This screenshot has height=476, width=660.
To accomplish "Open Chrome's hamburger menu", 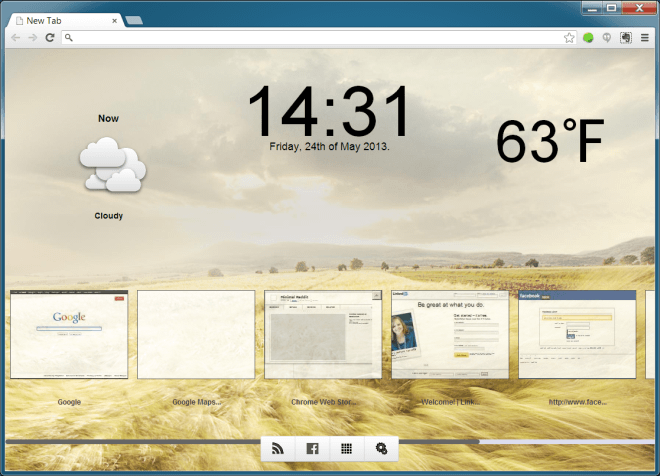I will (x=644, y=38).
